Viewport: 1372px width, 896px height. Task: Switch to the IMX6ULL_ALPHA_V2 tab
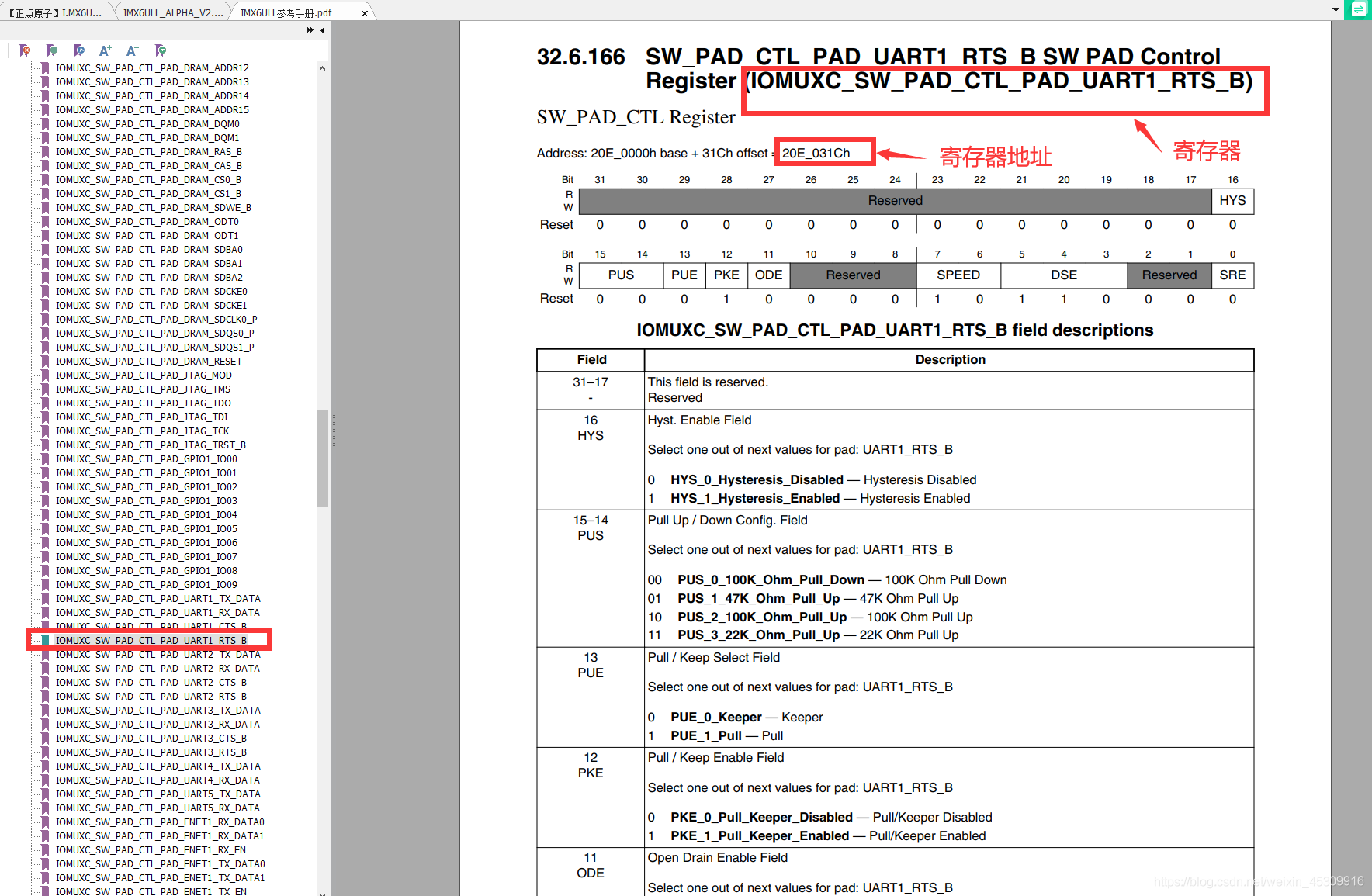(173, 12)
